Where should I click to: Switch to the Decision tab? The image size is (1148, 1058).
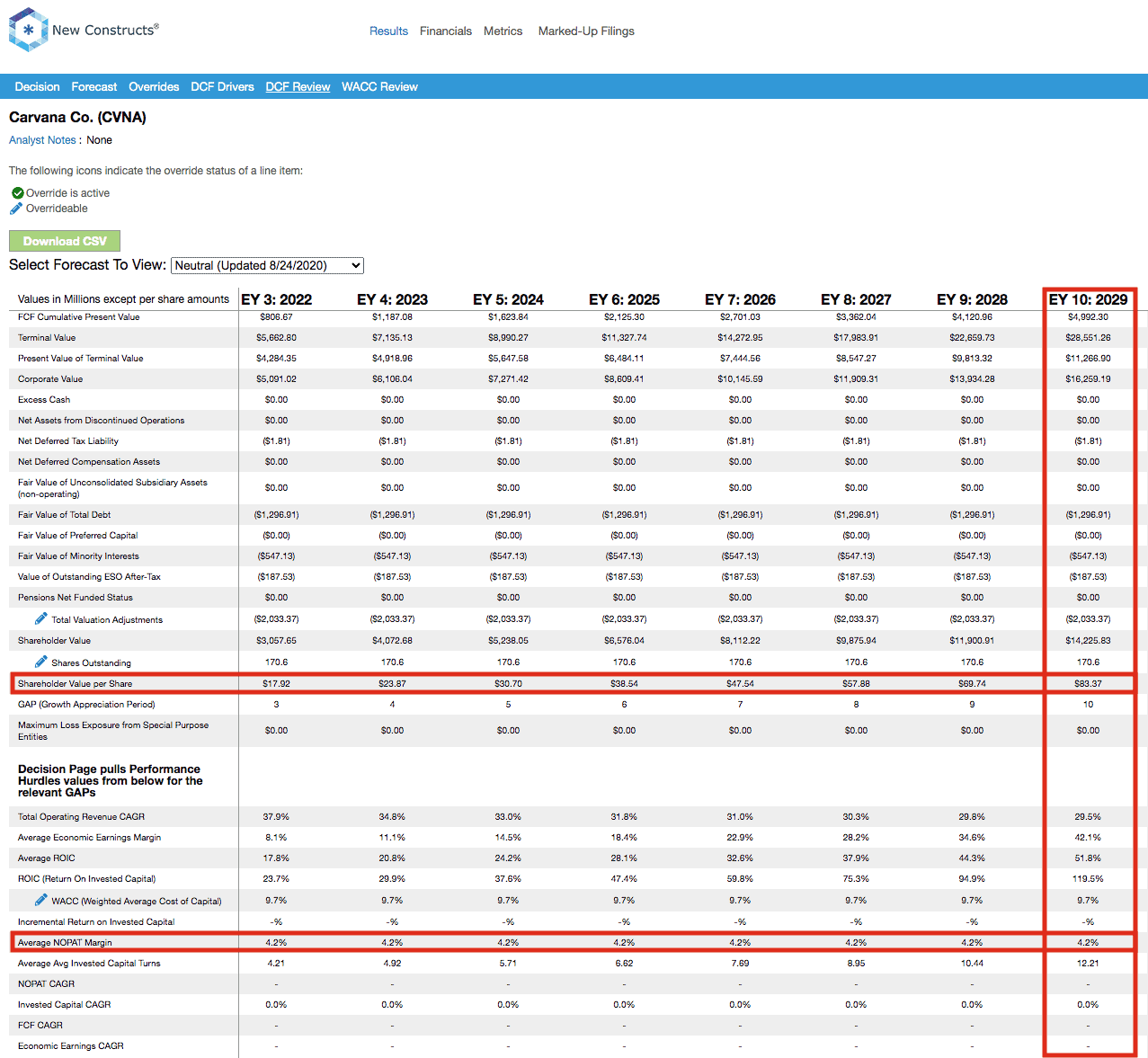pyautogui.click(x=37, y=86)
